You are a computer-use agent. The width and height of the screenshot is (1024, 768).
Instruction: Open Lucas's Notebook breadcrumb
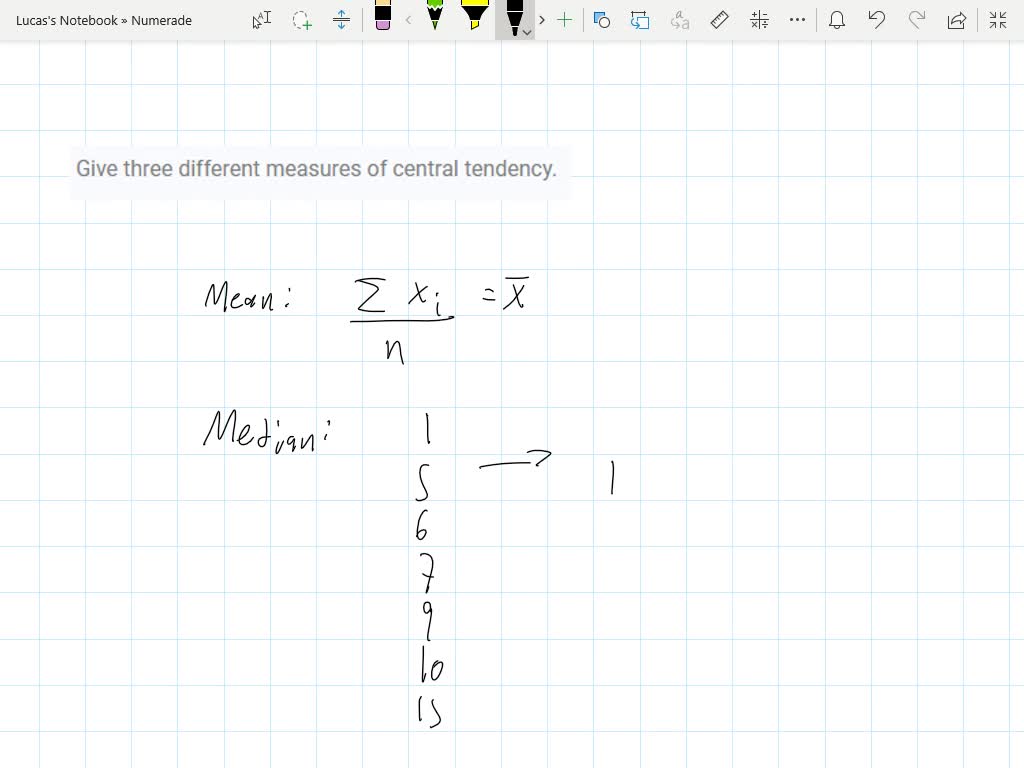click(62, 20)
